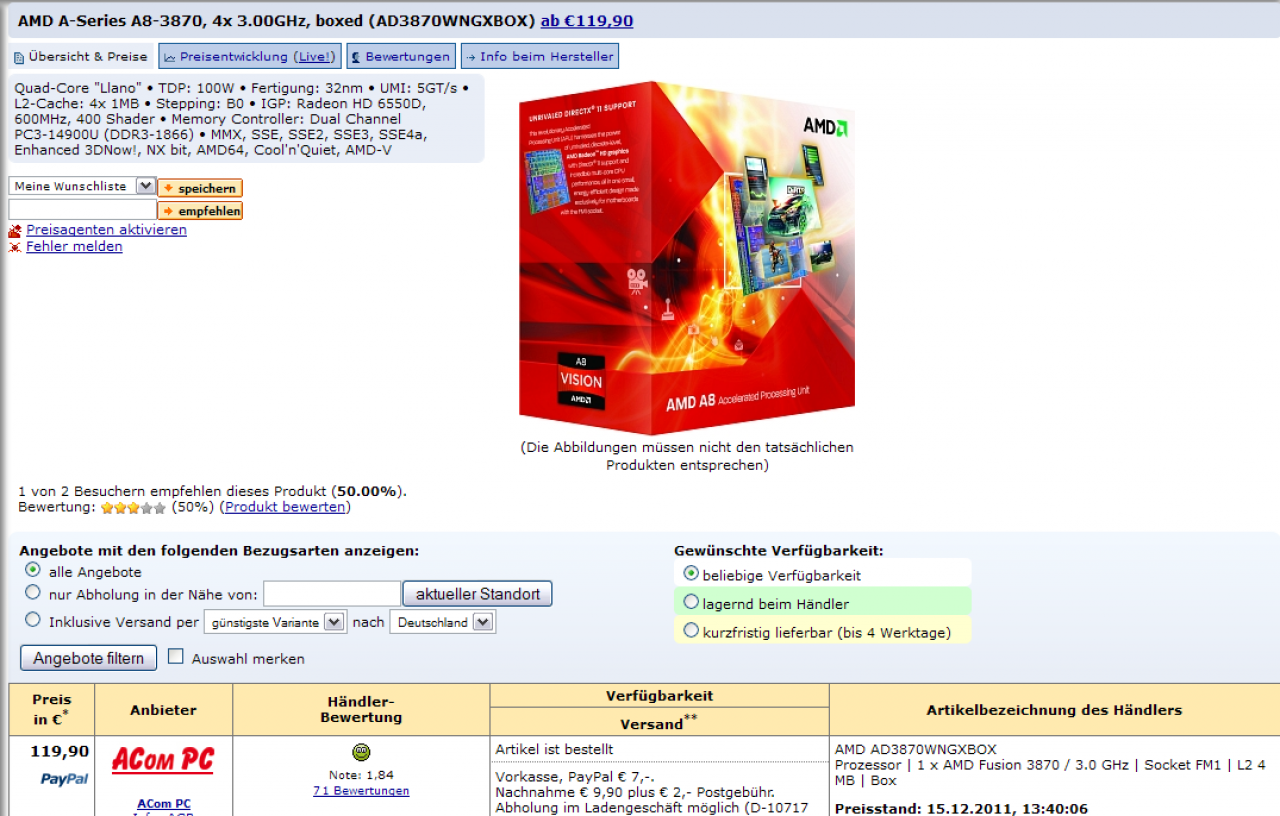The width and height of the screenshot is (1280, 816).
Task: Select 'beliebige Verfügbarkeit' radio
Action: [x=691, y=574]
